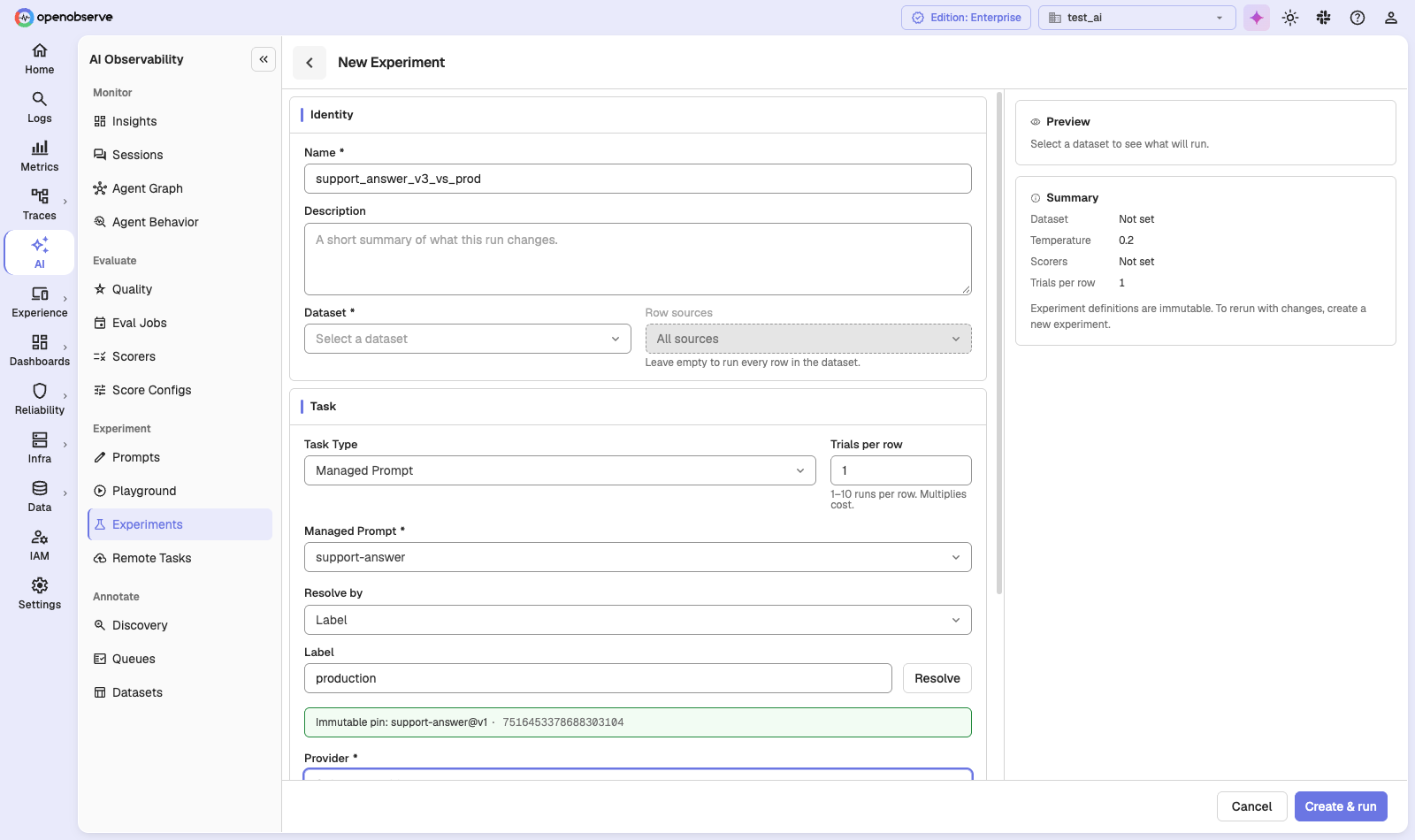Select Playground in Experiment menu

pyautogui.click(x=180, y=491)
